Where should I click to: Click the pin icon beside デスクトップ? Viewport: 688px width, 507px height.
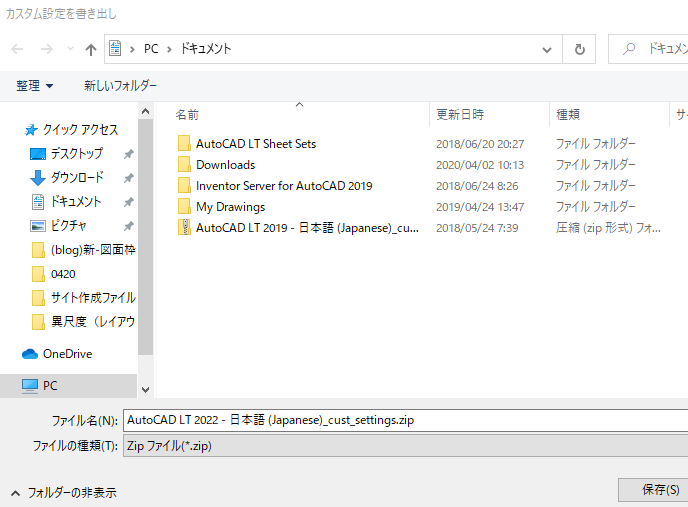pos(128,154)
